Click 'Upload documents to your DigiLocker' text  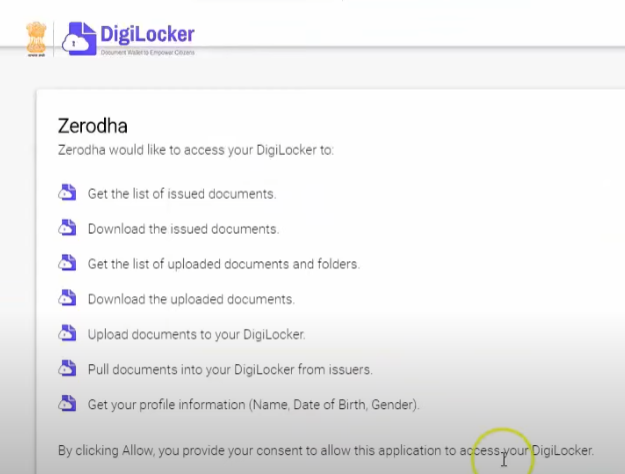pyautogui.click(x=196, y=334)
